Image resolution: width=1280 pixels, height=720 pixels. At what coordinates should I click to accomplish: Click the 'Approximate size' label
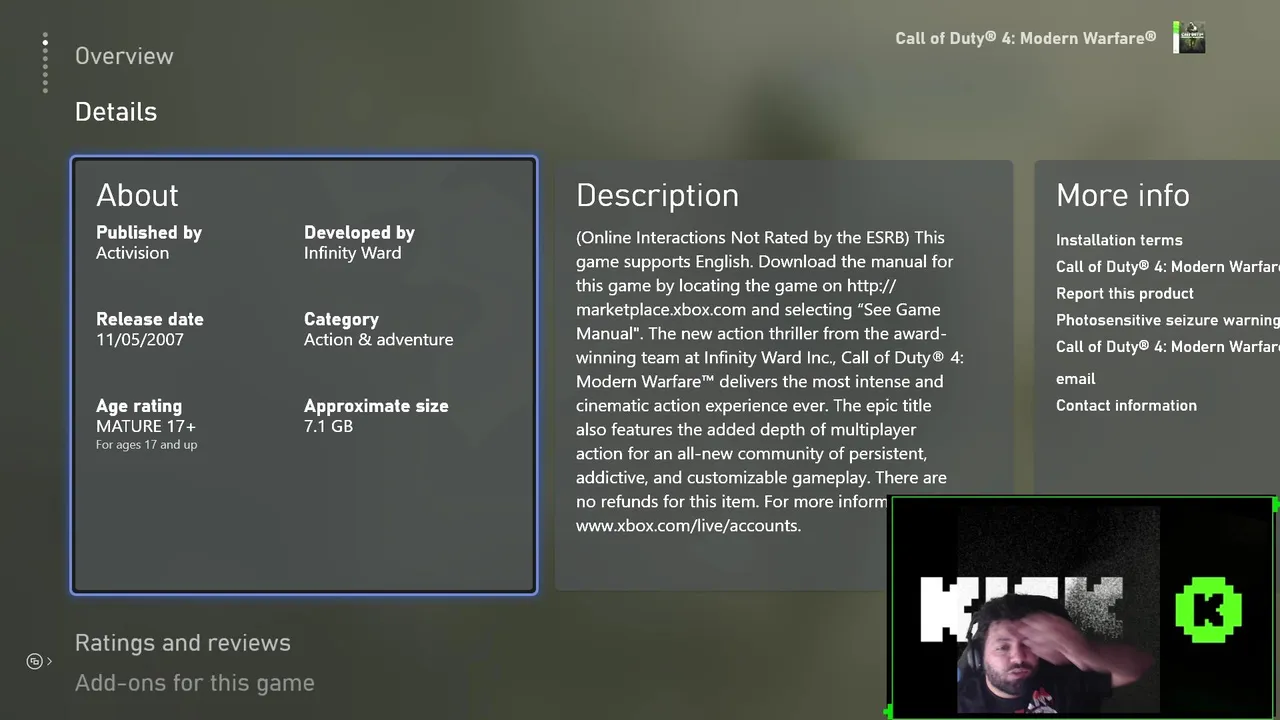tap(376, 406)
